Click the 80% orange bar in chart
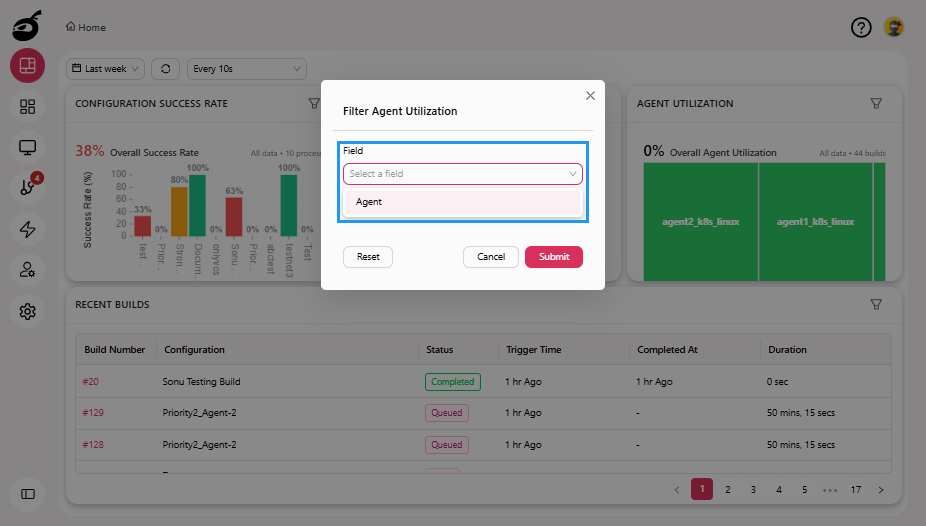This screenshot has height=526, width=926. click(x=179, y=211)
